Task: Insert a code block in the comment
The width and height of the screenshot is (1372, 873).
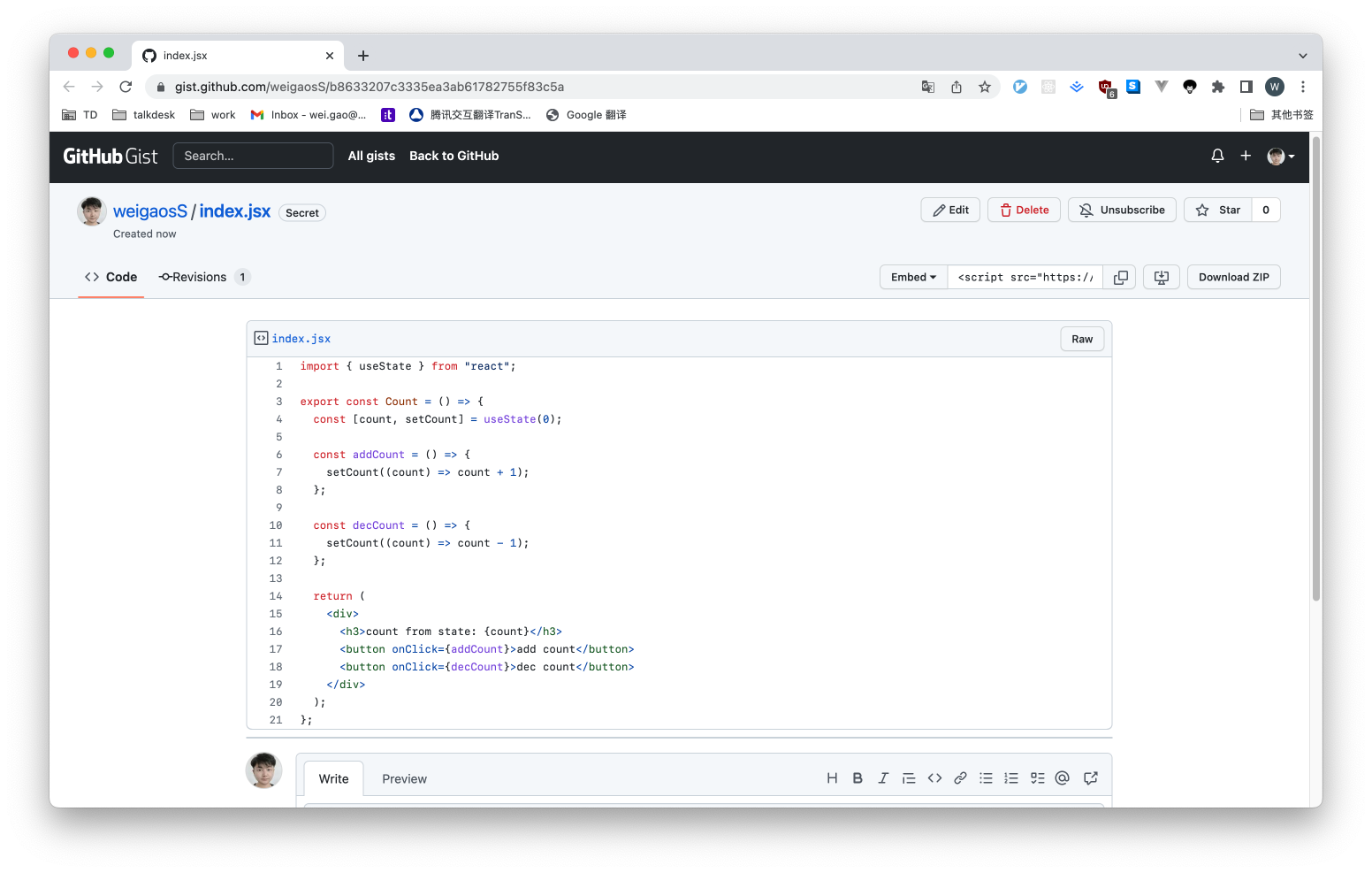Action: pos(934,777)
